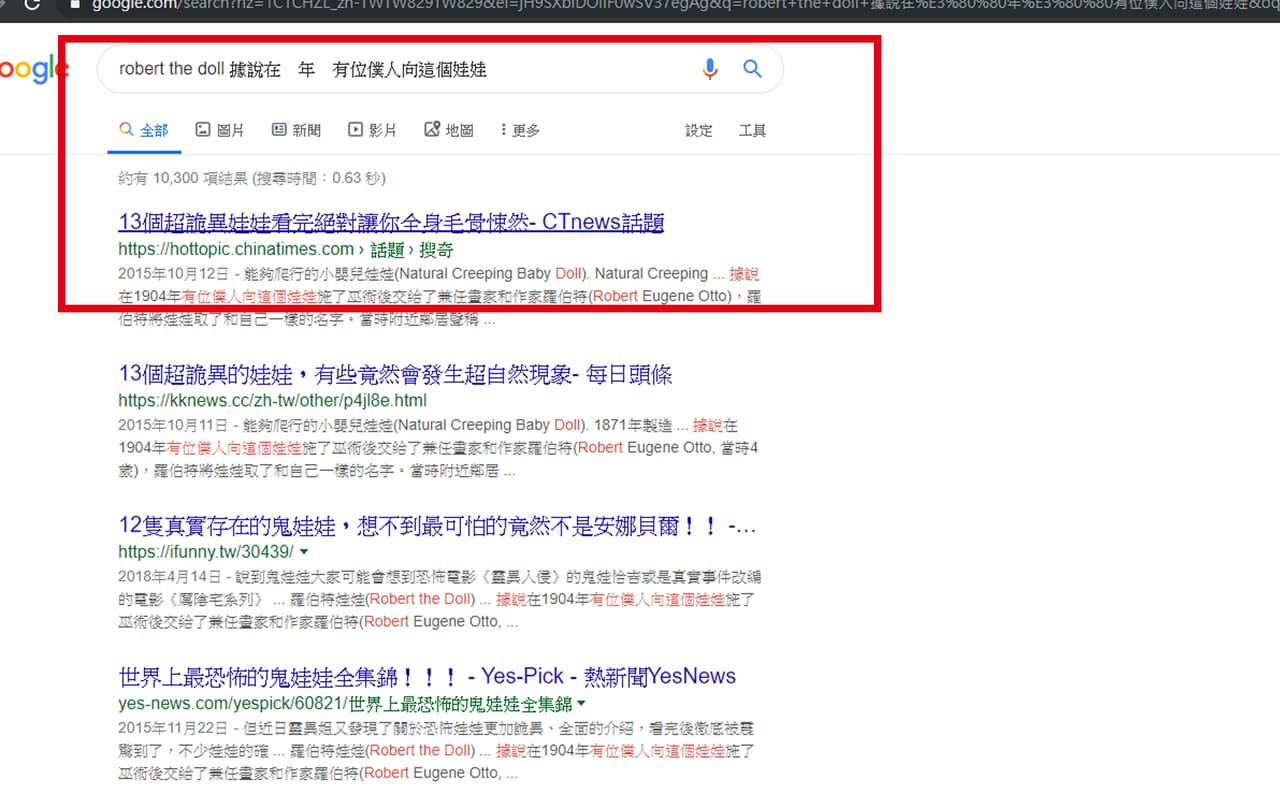This screenshot has width=1280, height=800.
Task: Expand the dropdown arrow beside yes-news.com URL
Action: pos(582,703)
